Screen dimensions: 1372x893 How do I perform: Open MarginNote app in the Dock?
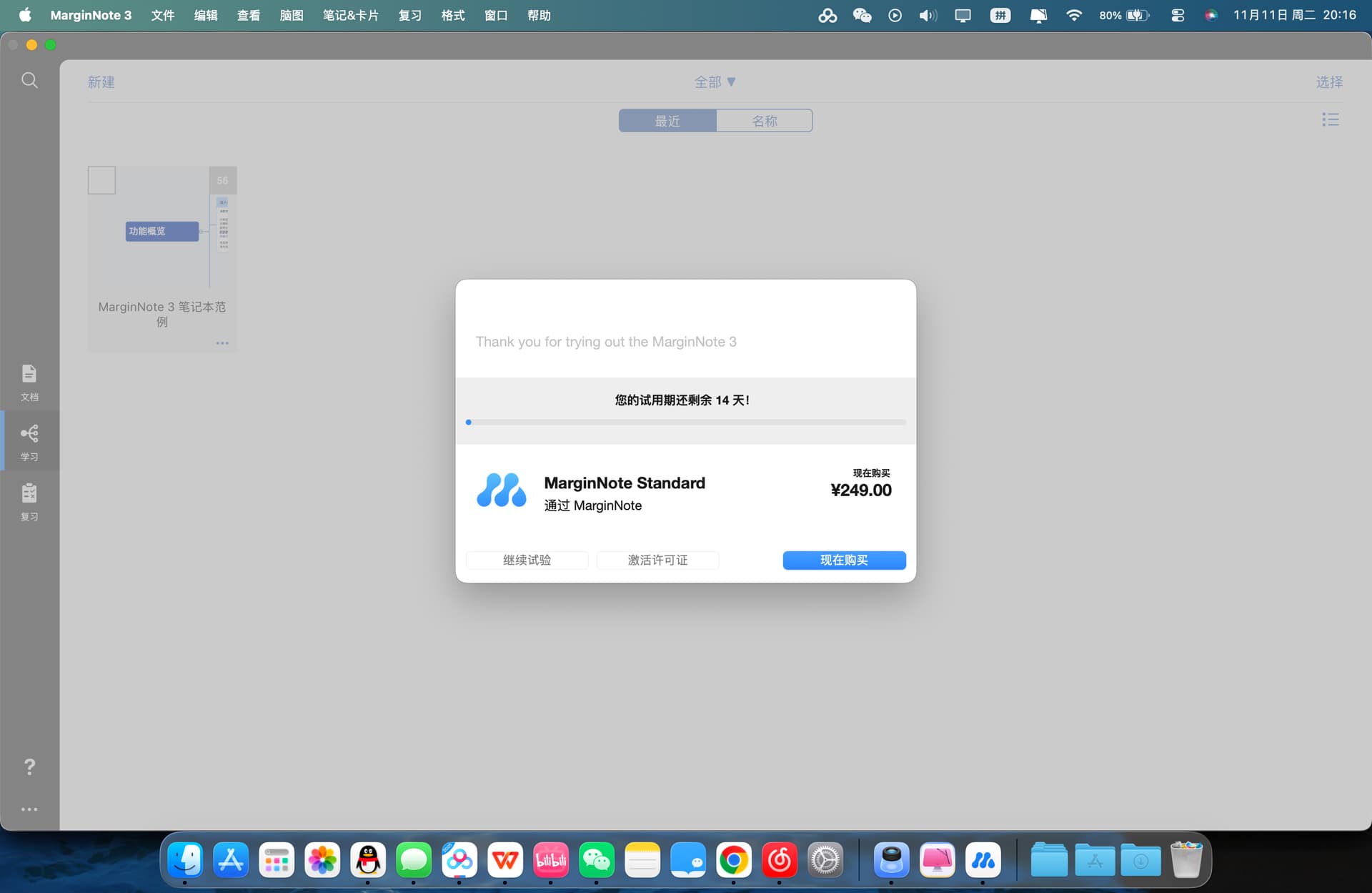[983, 860]
